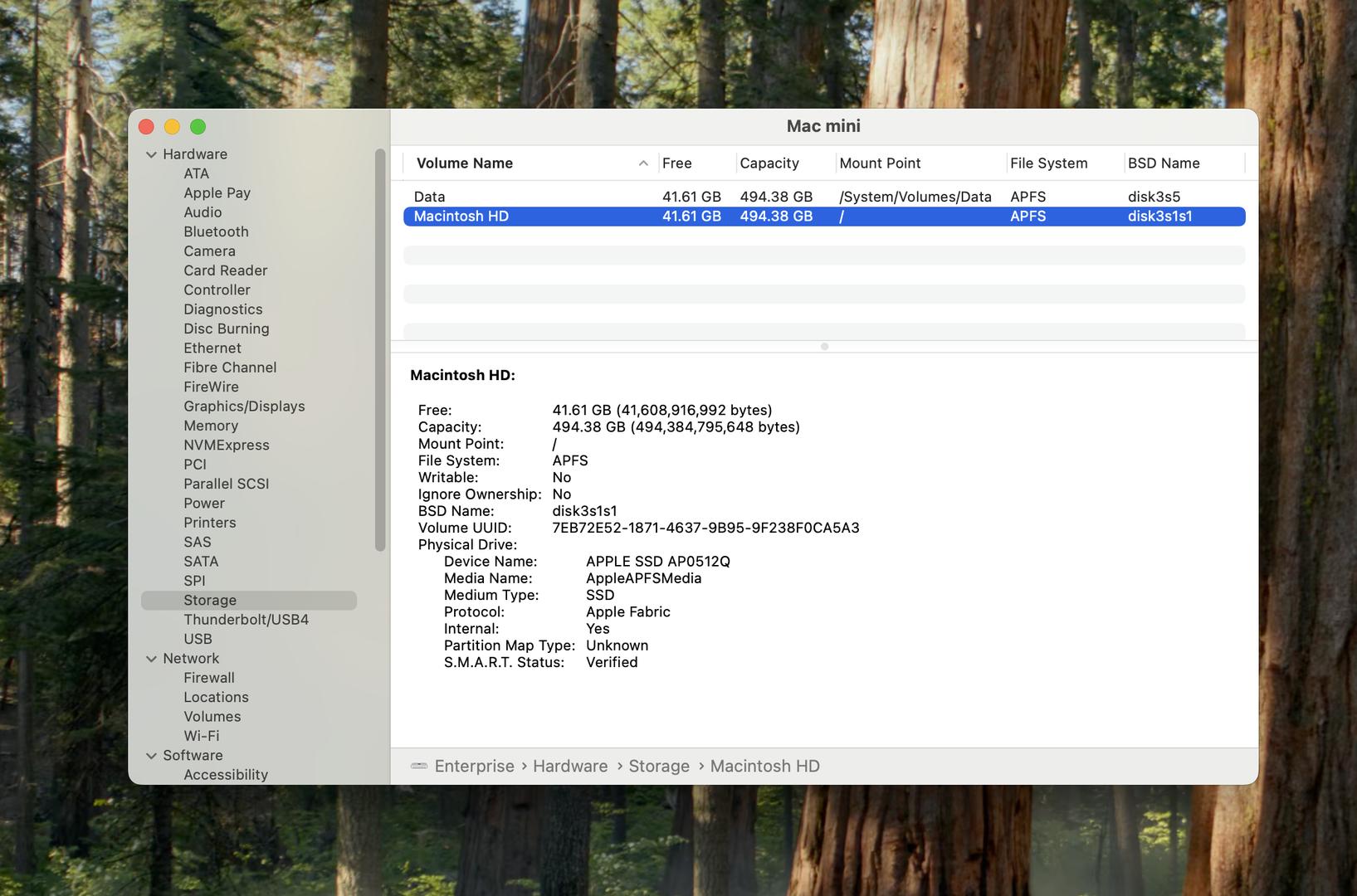Click Storage in the path bar
The image size is (1357, 896).
[x=659, y=767]
